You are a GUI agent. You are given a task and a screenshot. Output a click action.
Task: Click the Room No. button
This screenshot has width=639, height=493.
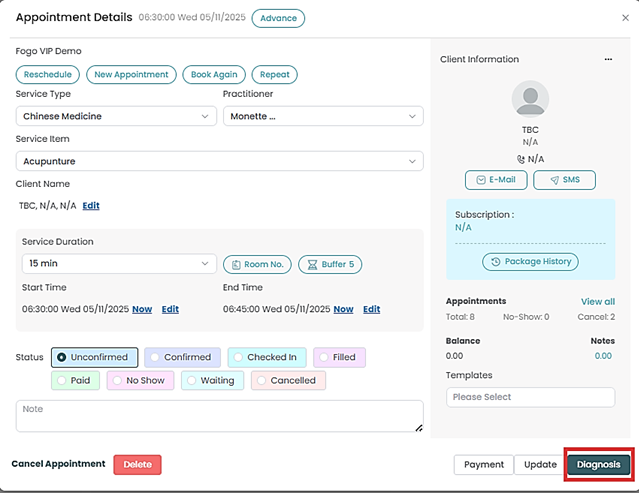[x=257, y=264]
